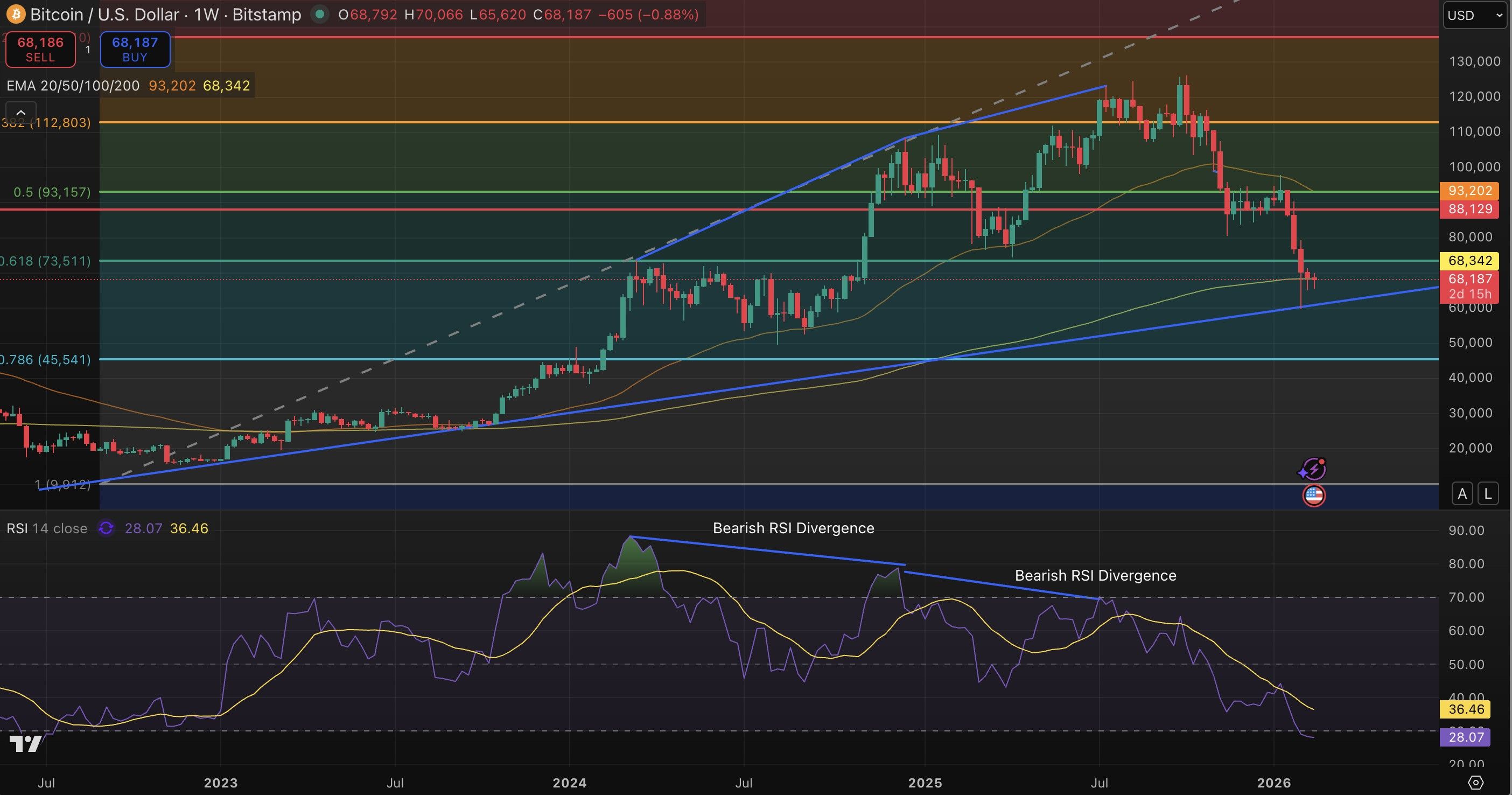This screenshot has height=795, width=1512.
Task: Click the US flag economic event icon
Action: coord(1314,496)
